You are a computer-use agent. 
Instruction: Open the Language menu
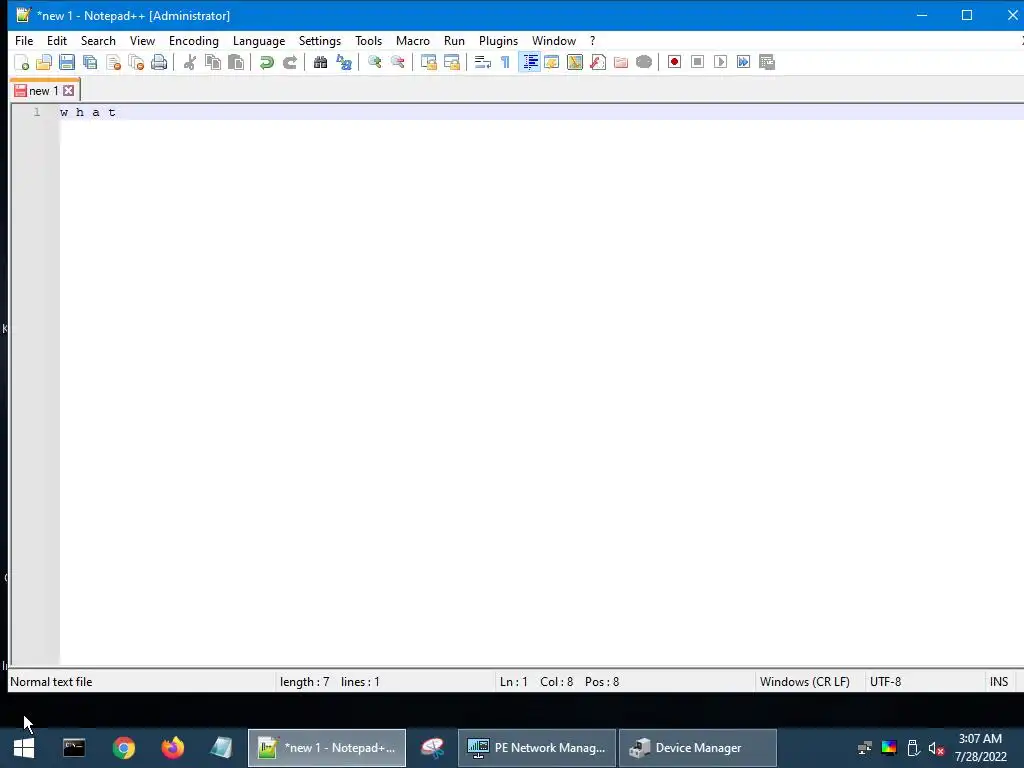[x=259, y=40]
